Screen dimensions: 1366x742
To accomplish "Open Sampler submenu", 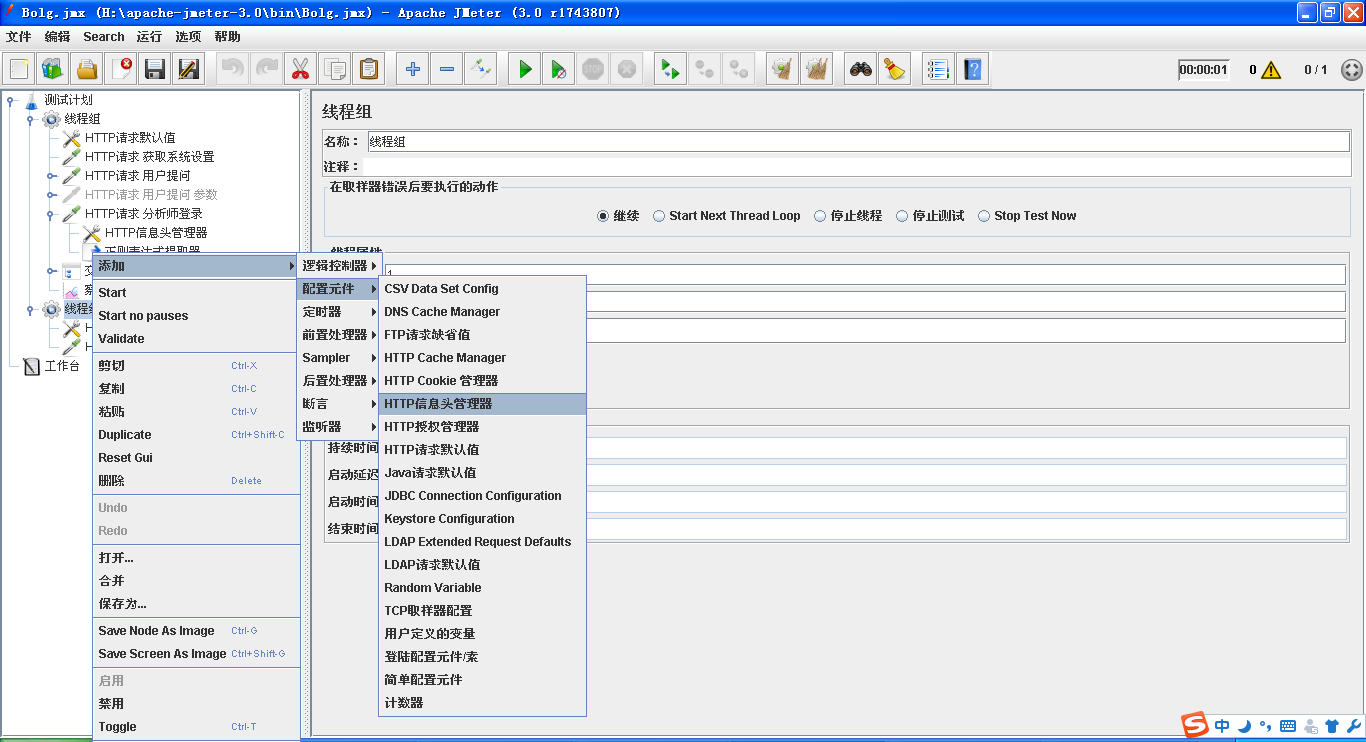I will pyautogui.click(x=340, y=358).
